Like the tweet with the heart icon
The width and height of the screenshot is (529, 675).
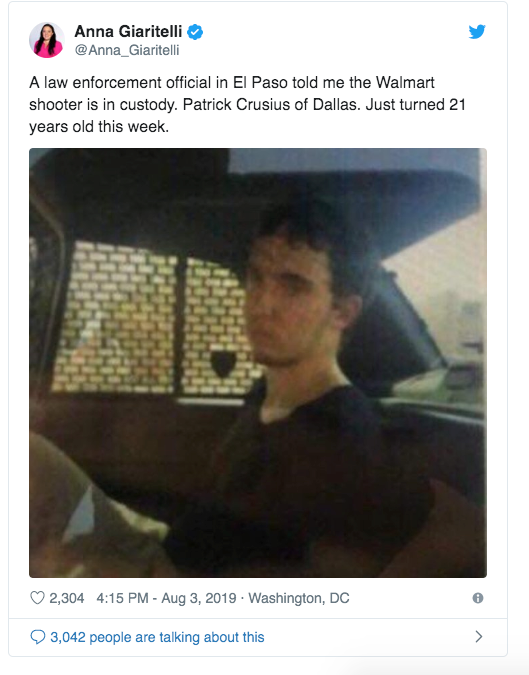click(37, 598)
